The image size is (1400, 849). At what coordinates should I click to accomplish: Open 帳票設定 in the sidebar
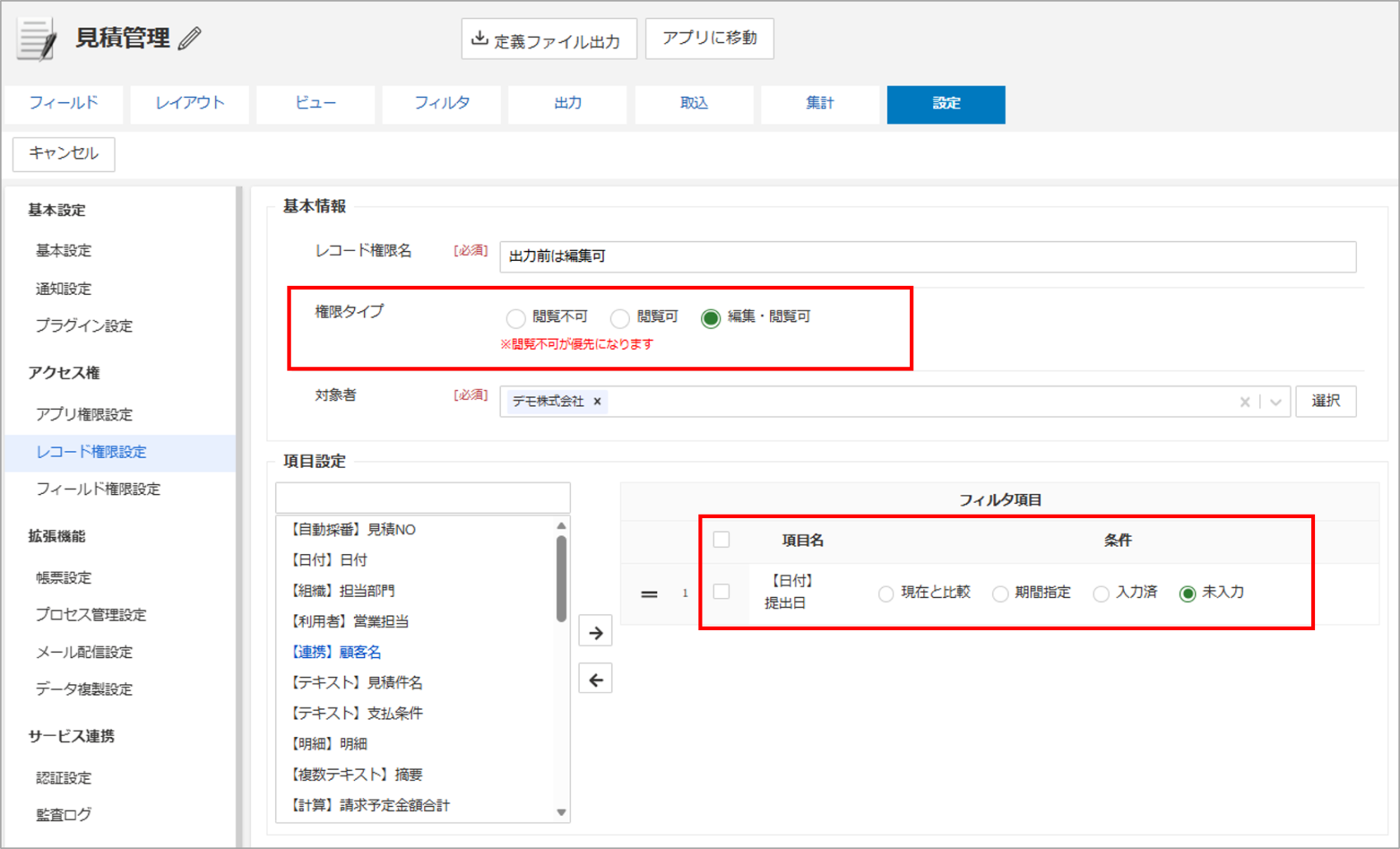63,578
